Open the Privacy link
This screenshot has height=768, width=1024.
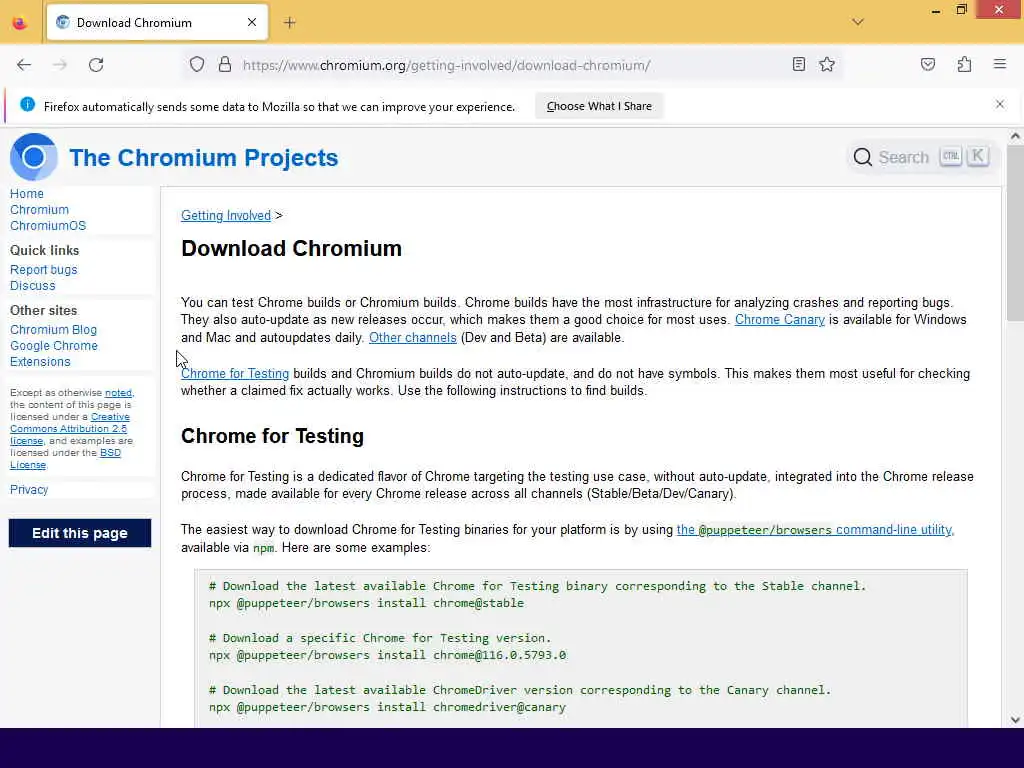(x=29, y=489)
